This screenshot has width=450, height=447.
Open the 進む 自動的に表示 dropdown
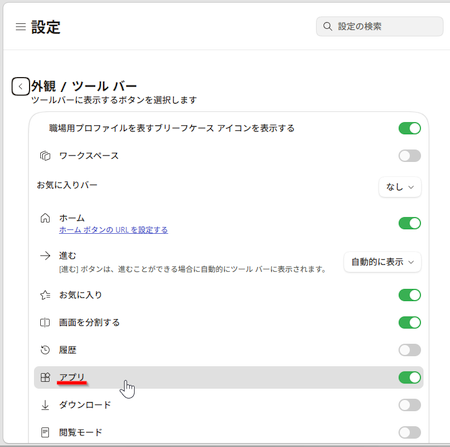(x=382, y=262)
